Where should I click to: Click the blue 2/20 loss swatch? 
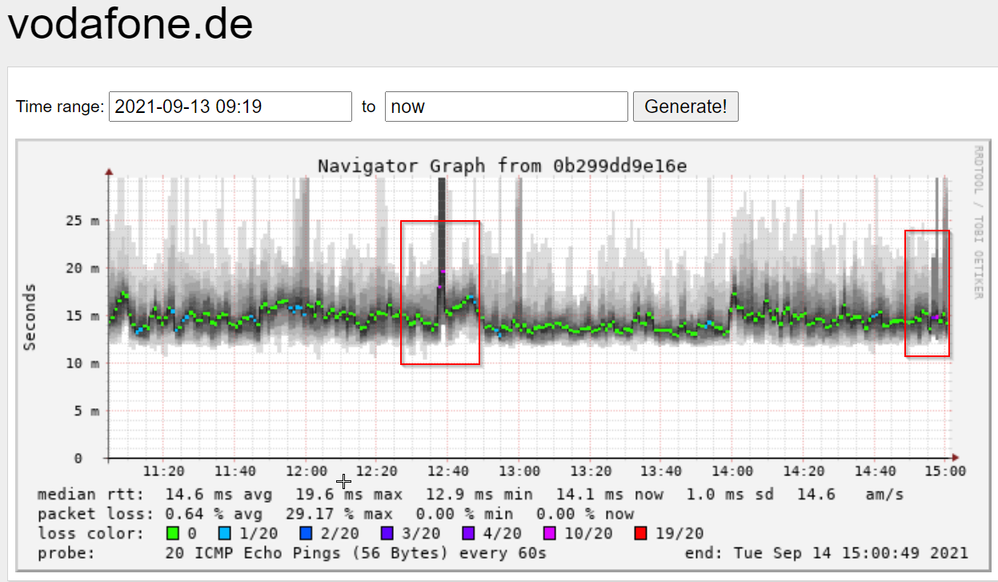[306, 533]
